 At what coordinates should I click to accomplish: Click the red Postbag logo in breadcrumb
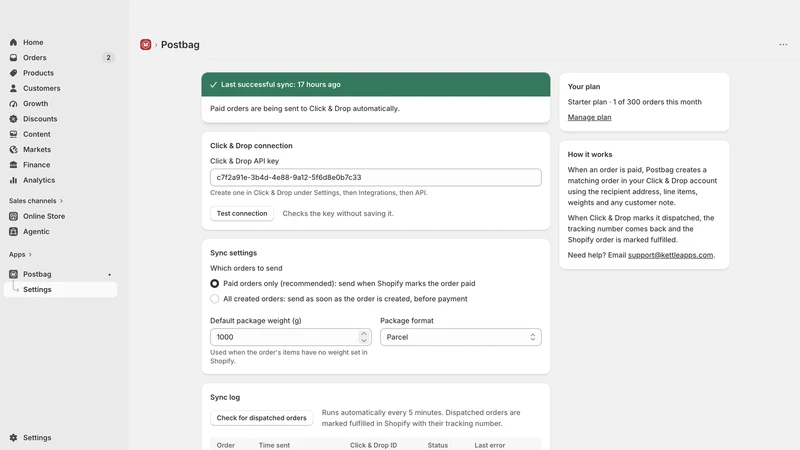pos(145,45)
